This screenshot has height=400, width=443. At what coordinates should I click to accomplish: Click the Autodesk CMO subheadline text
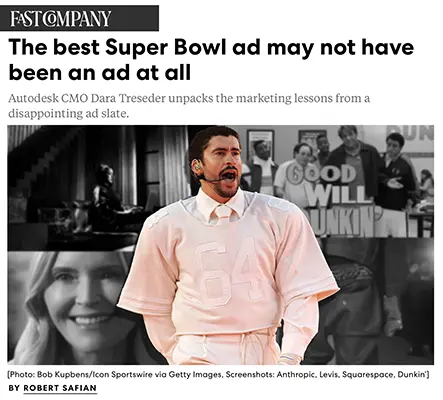(x=189, y=106)
